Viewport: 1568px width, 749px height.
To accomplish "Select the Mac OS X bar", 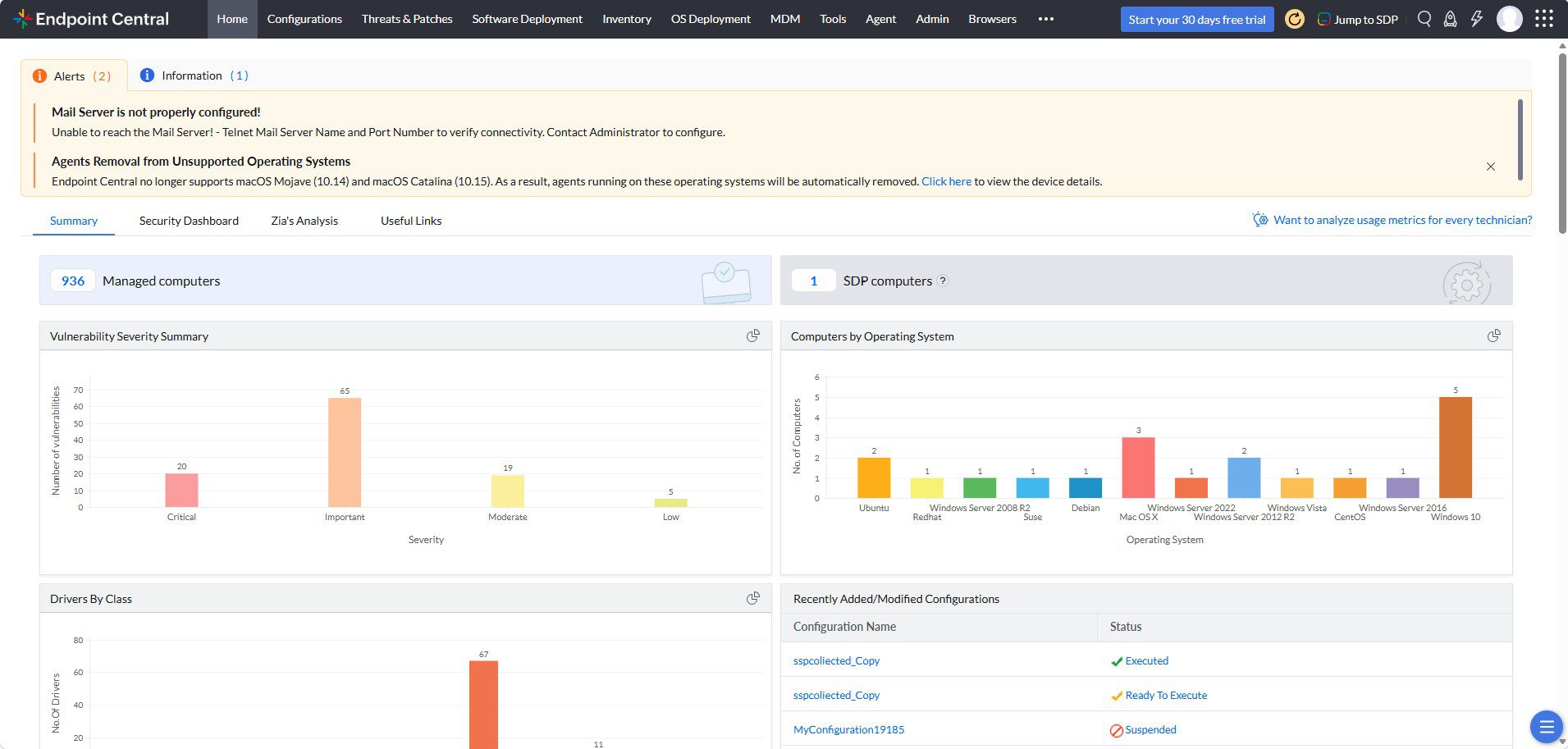I will coord(1138,468).
